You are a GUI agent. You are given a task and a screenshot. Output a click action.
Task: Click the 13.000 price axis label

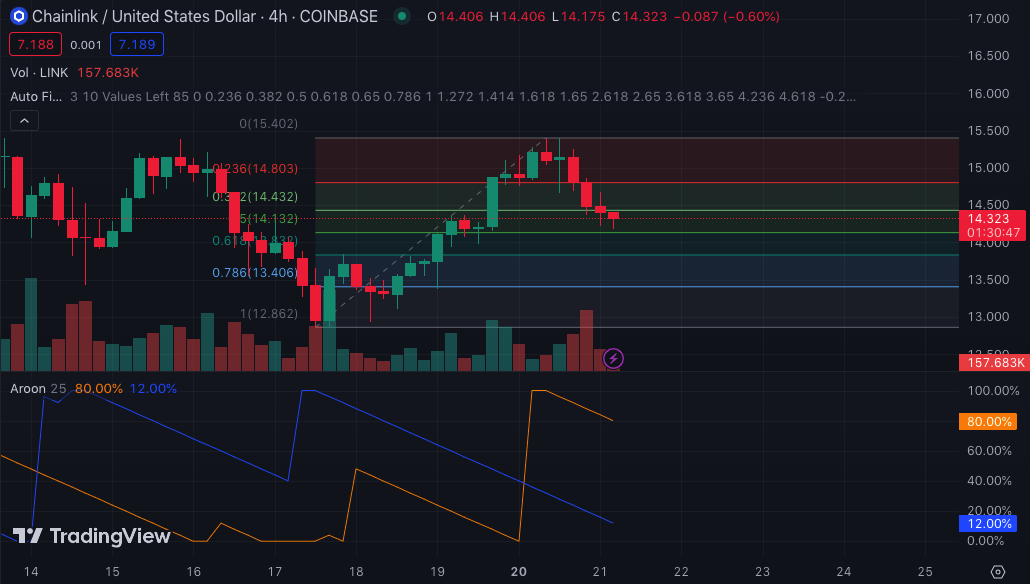(988, 317)
